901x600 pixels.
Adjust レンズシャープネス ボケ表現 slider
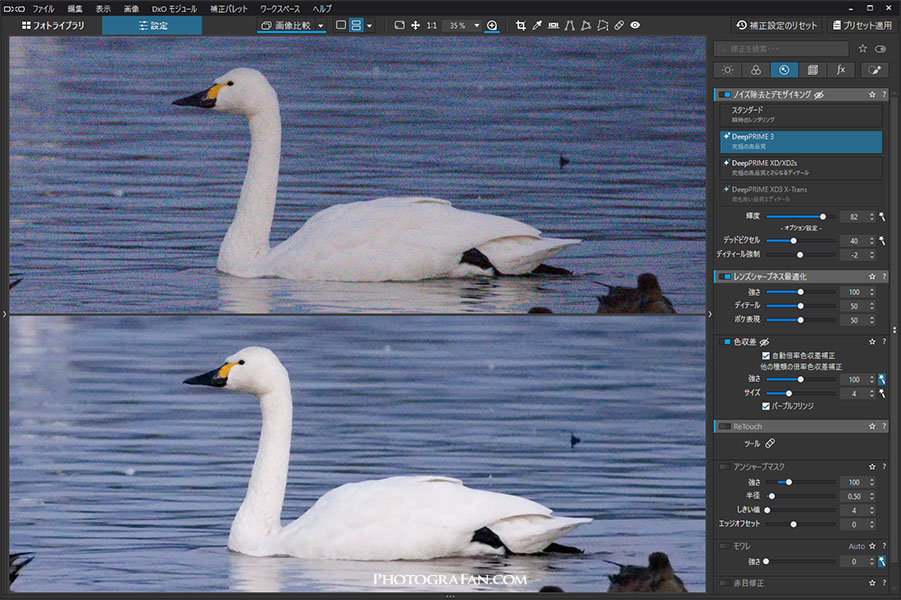pos(801,320)
